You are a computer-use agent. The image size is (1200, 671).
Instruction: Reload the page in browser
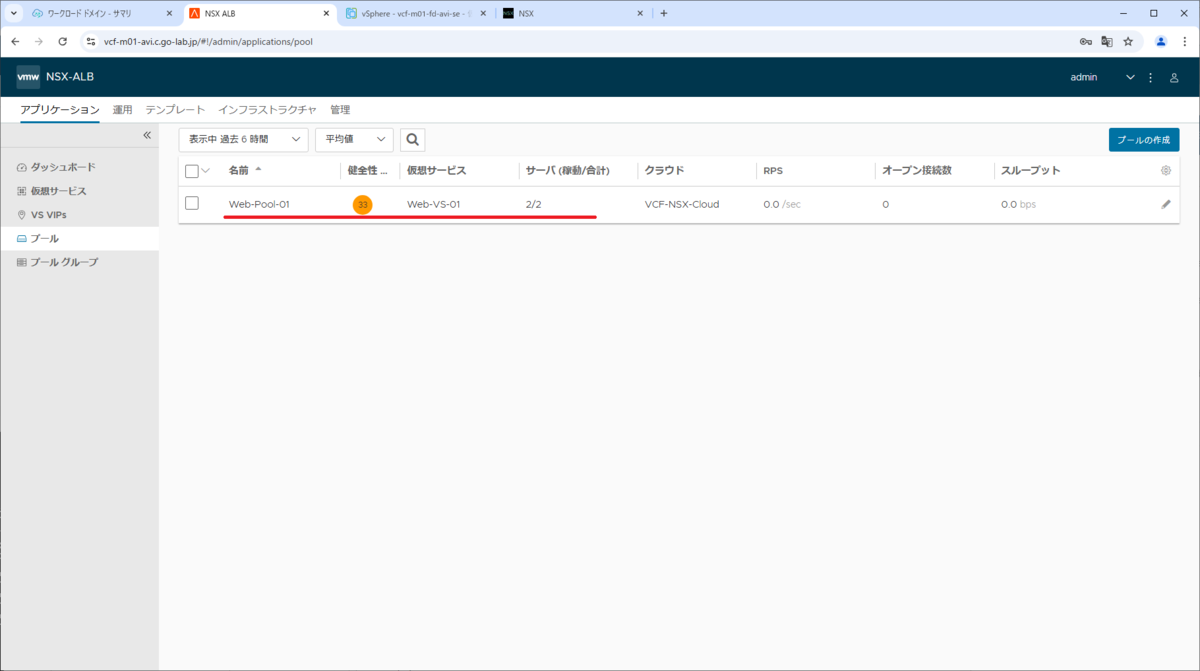(x=63, y=42)
